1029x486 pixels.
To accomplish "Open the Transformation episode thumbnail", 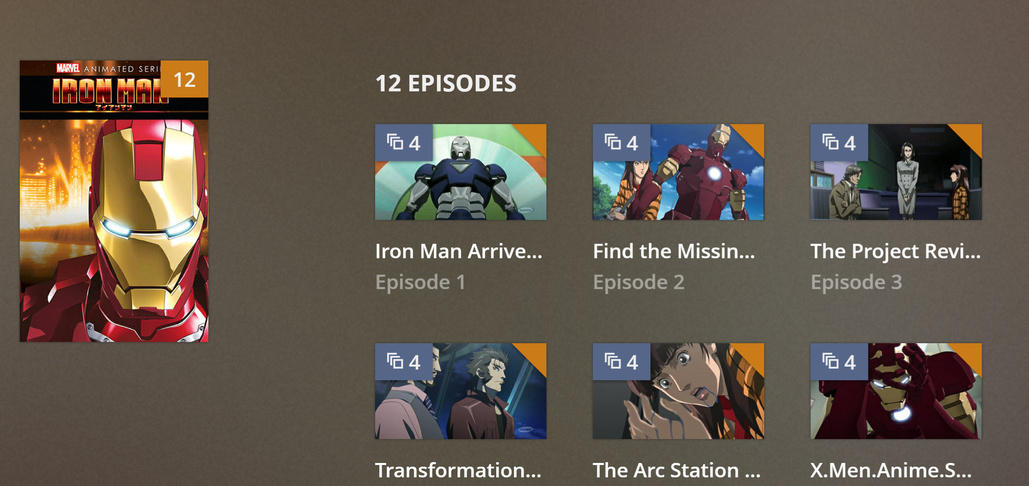I will point(461,391).
